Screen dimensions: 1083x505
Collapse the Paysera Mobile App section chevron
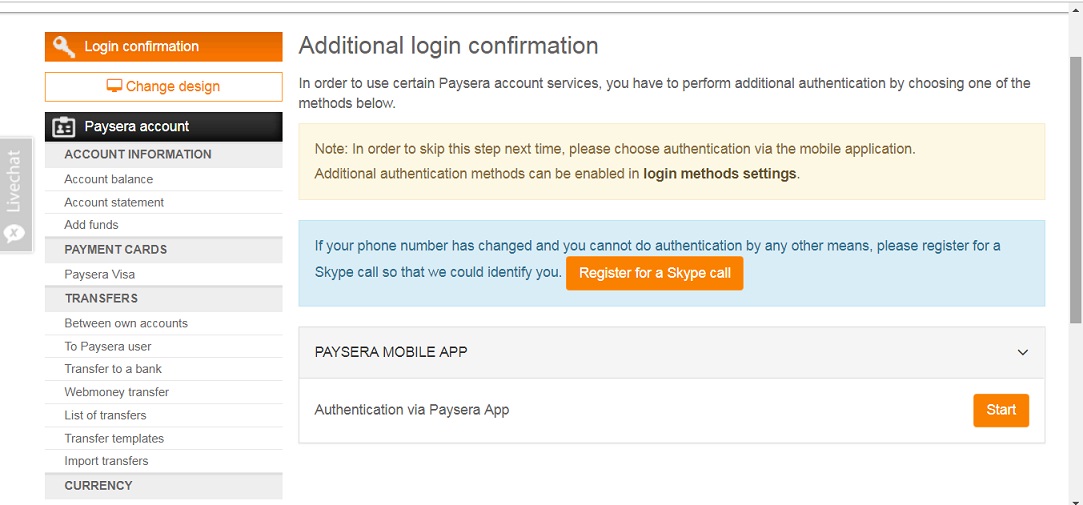pos(1023,352)
